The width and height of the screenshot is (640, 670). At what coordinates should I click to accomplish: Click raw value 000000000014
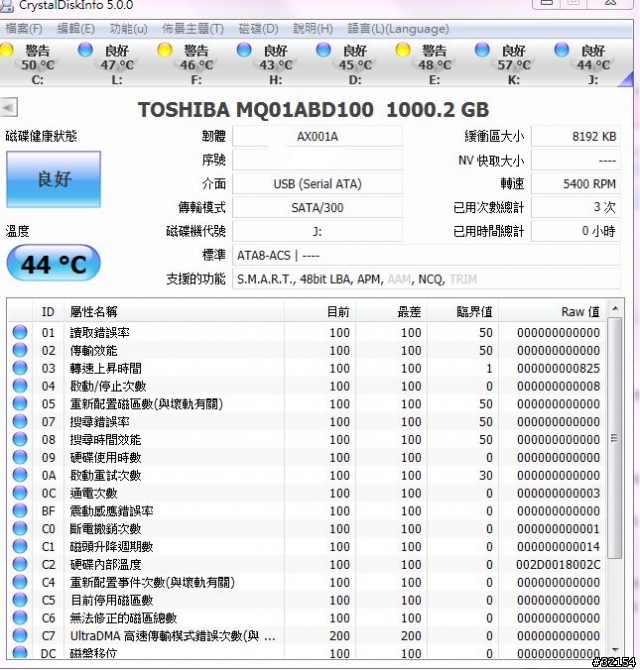[x=558, y=547]
